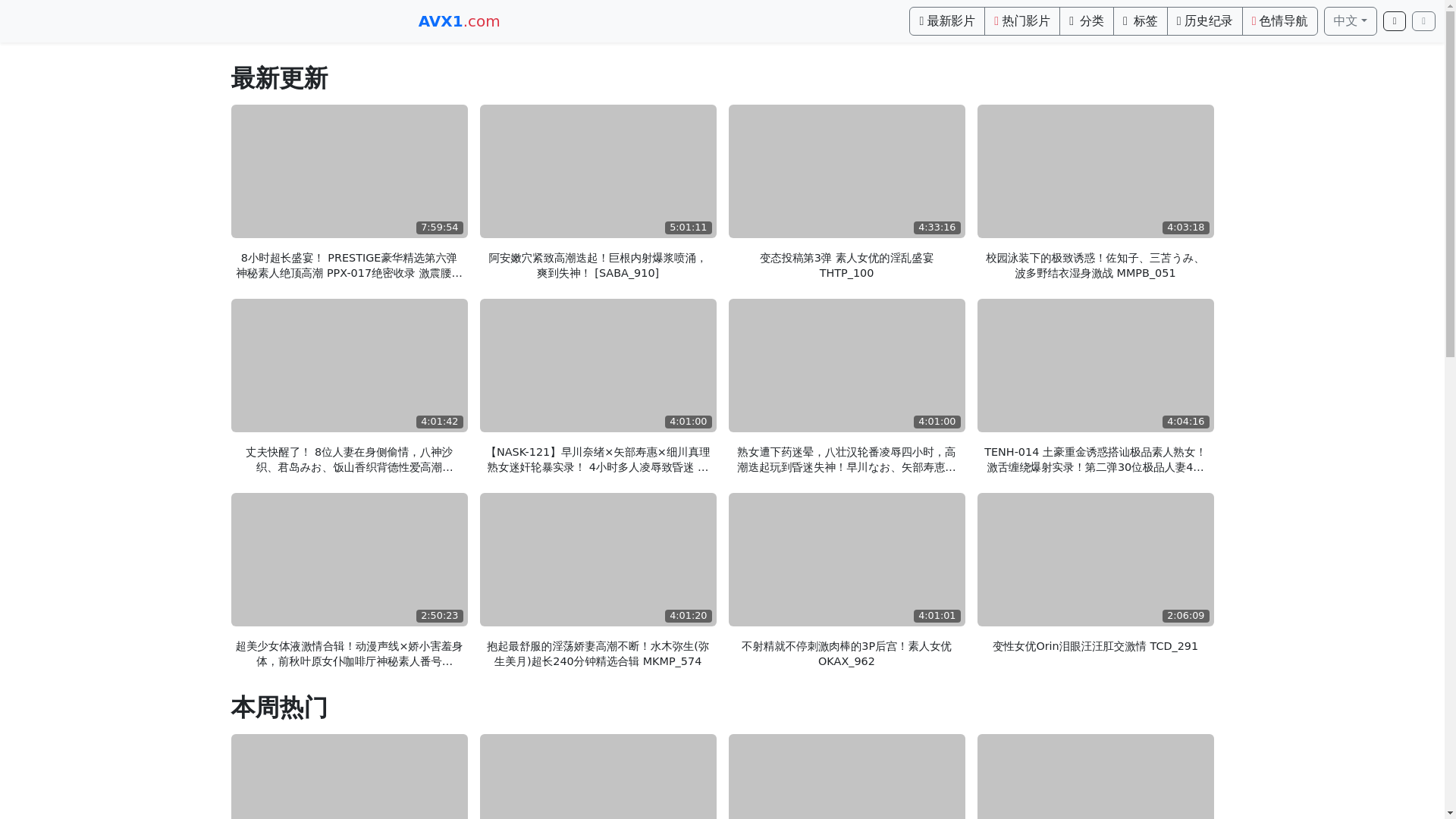The width and height of the screenshot is (1456, 819).
Task: Click the 最新更新 section heading
Action: point(279,79)
